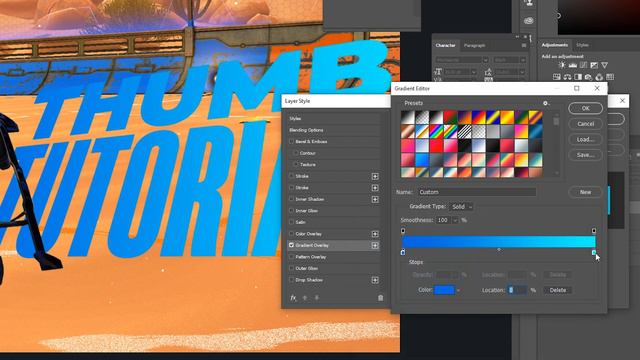Add an Exposure adjustment
The width and height of the screenshot is (640, 360).
[594, 65]
